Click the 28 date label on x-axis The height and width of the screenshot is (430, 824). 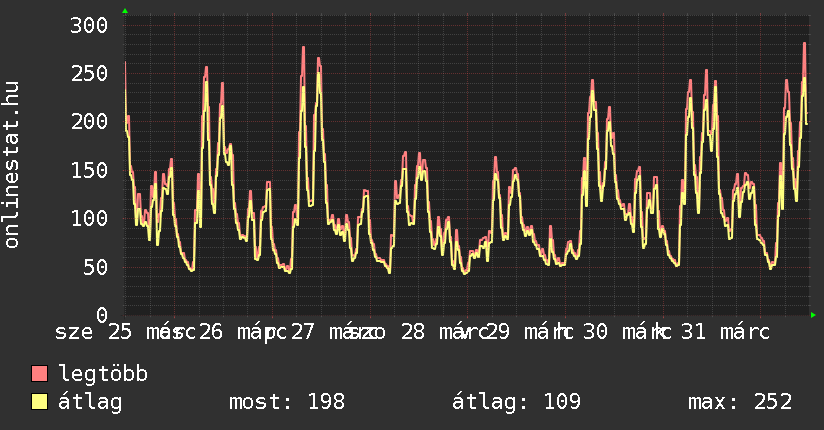(412, 331)
